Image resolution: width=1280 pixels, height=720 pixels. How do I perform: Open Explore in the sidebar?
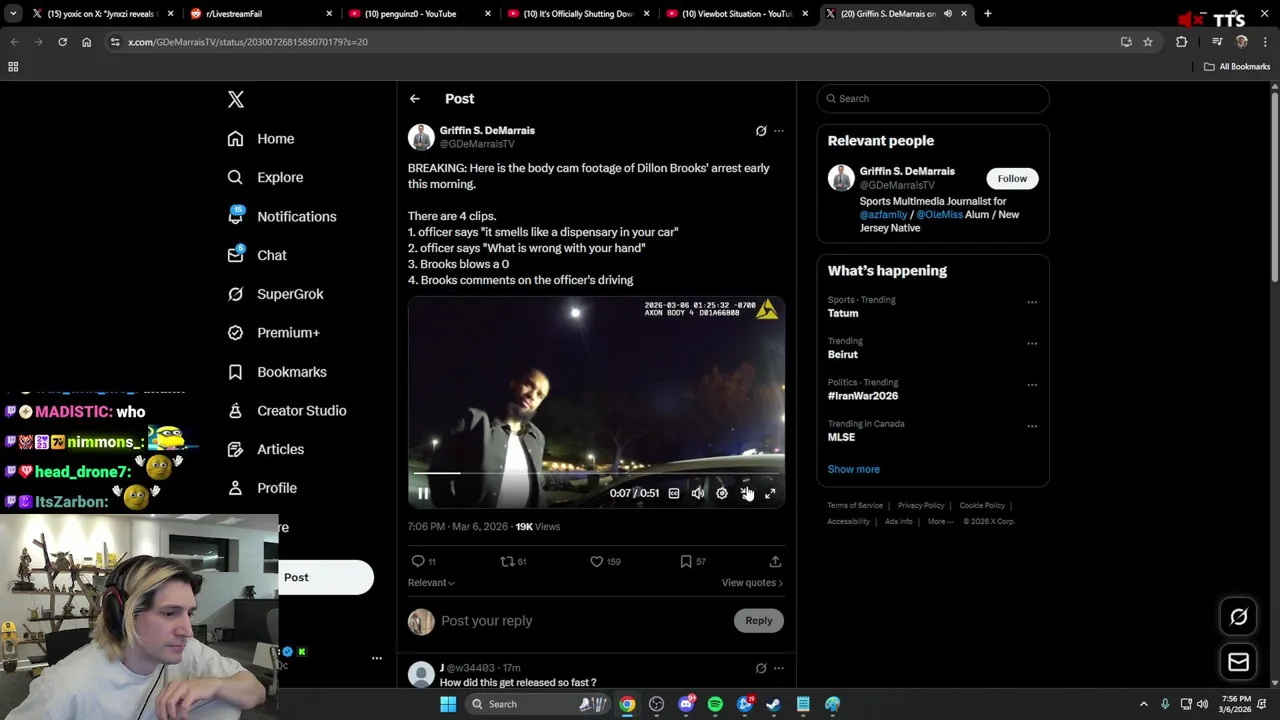coord(265,177)
